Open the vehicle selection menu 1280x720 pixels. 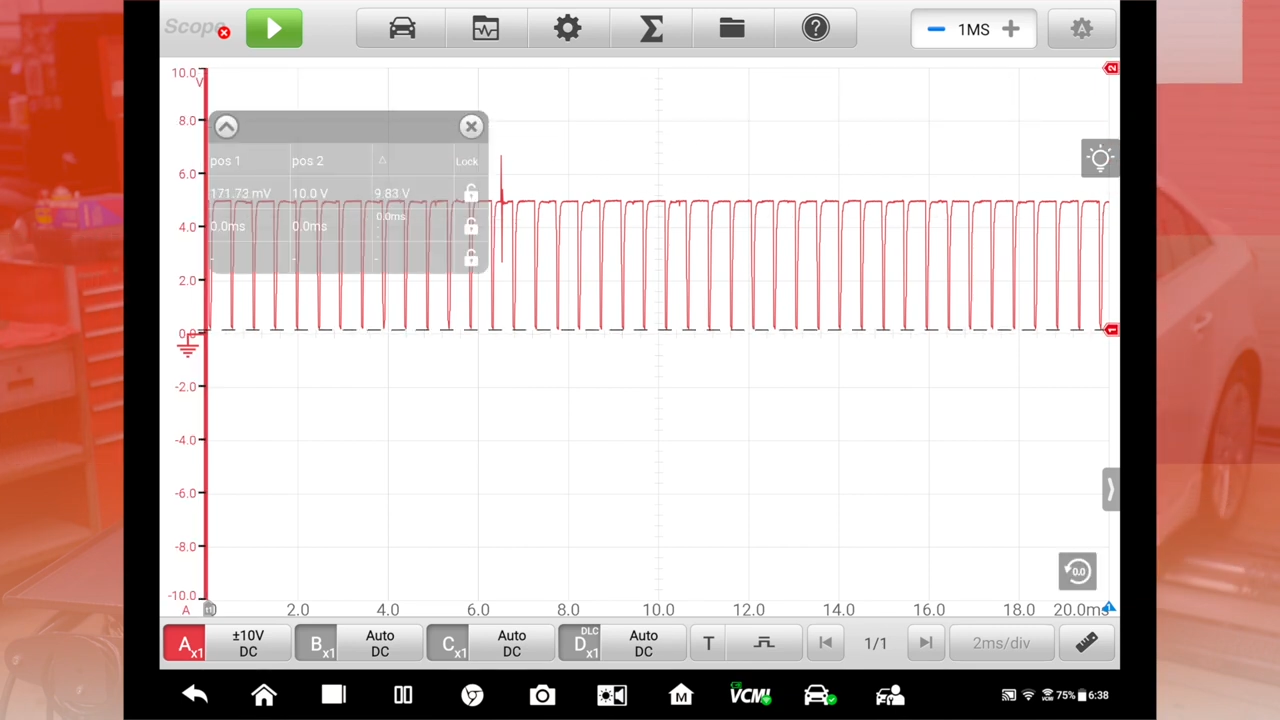[401, 27]
